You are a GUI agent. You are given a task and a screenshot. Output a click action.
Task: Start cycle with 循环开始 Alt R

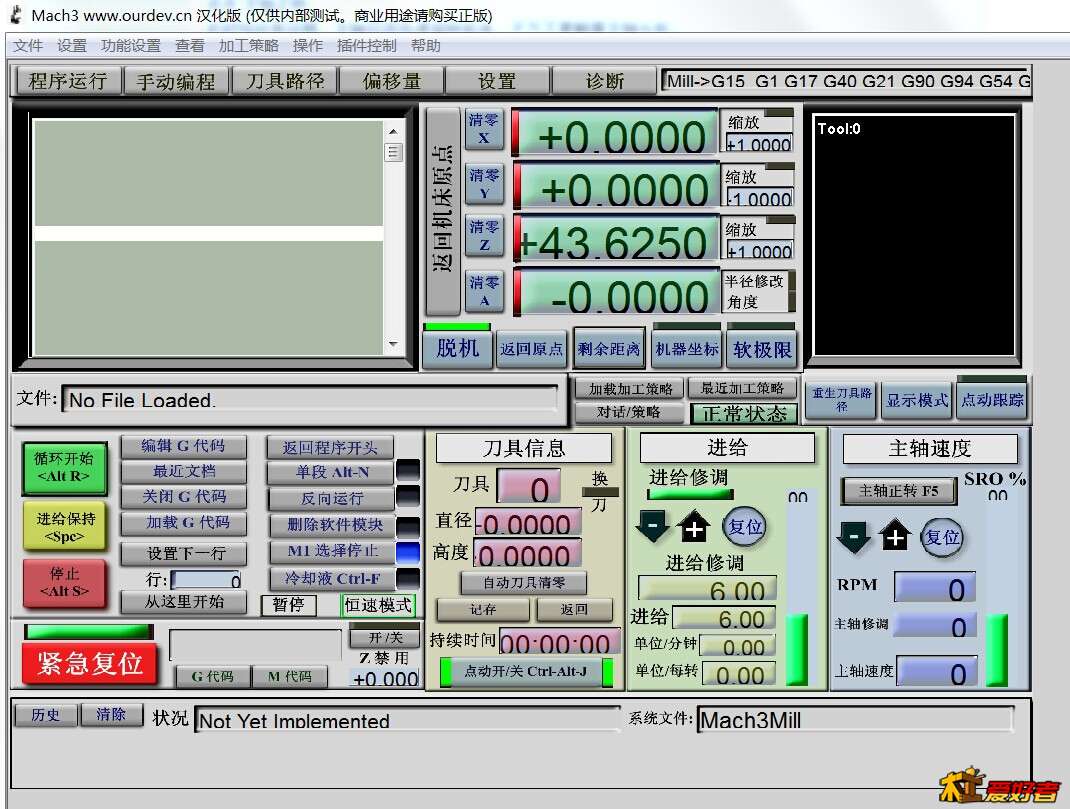tap(64, 467)
